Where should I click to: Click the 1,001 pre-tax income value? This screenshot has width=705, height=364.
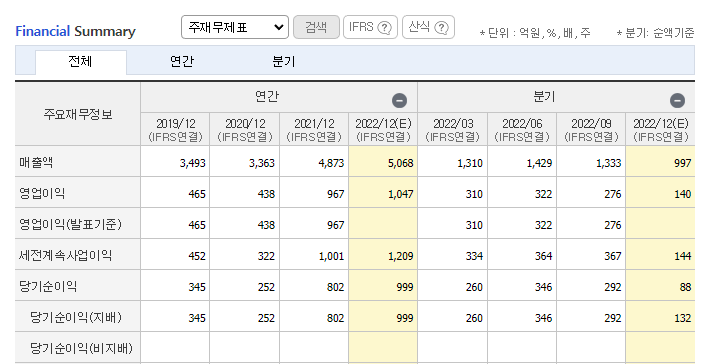coord(331,256)
